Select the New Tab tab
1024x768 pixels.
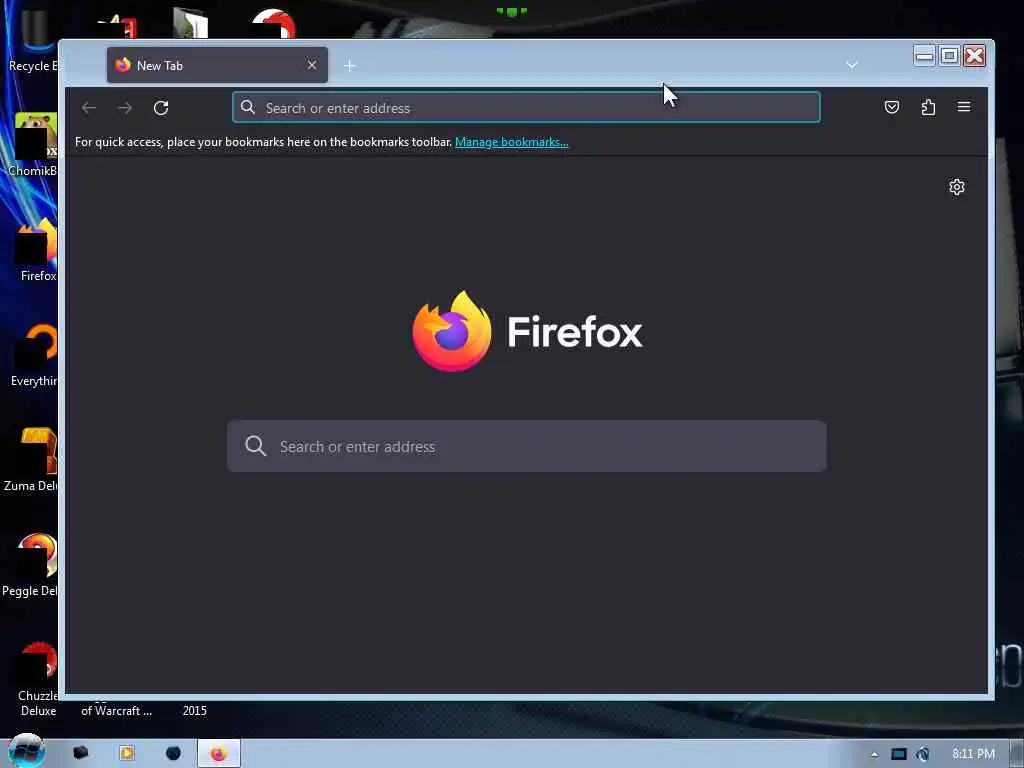[217, 65]
